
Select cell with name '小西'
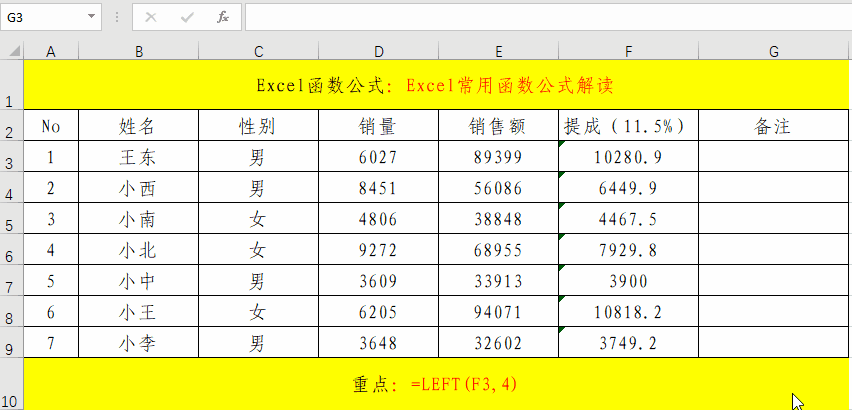tap(139, 187)
